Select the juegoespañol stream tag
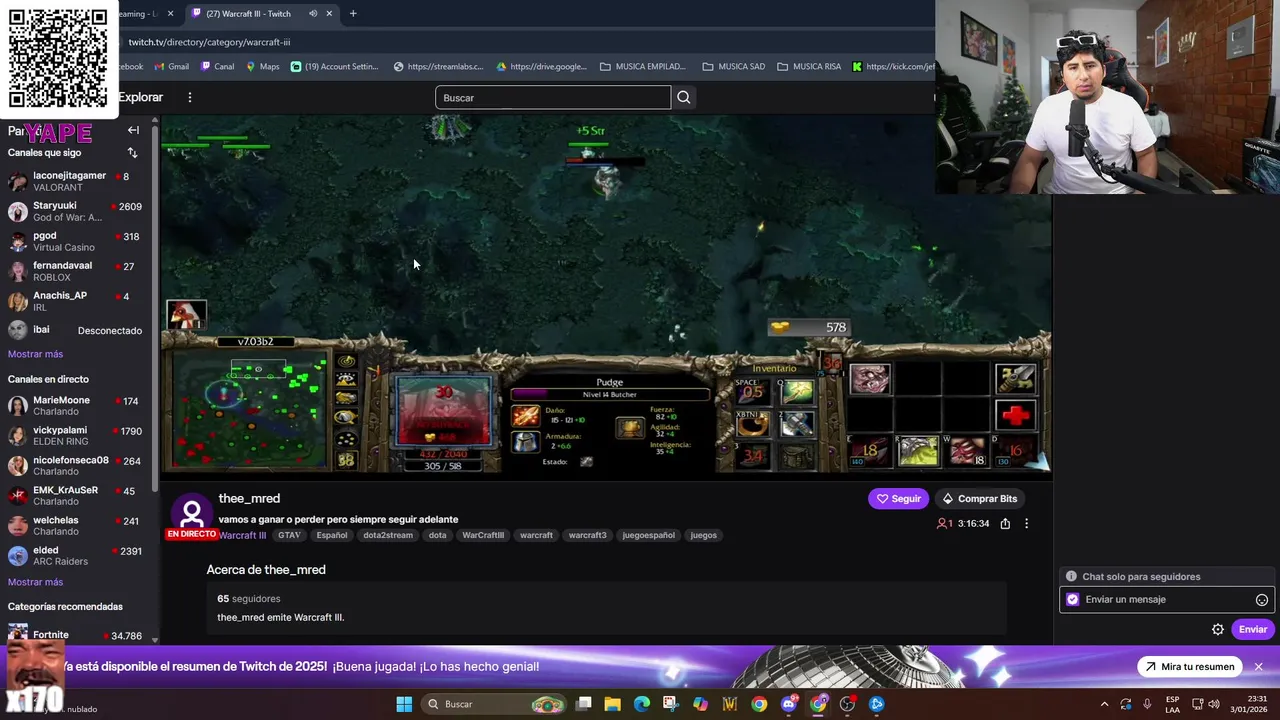Viewport: 1280px width, 720px height. pos(648,535)
